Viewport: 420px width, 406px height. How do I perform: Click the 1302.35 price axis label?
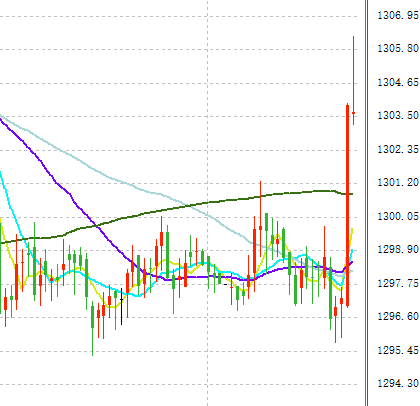398,149
